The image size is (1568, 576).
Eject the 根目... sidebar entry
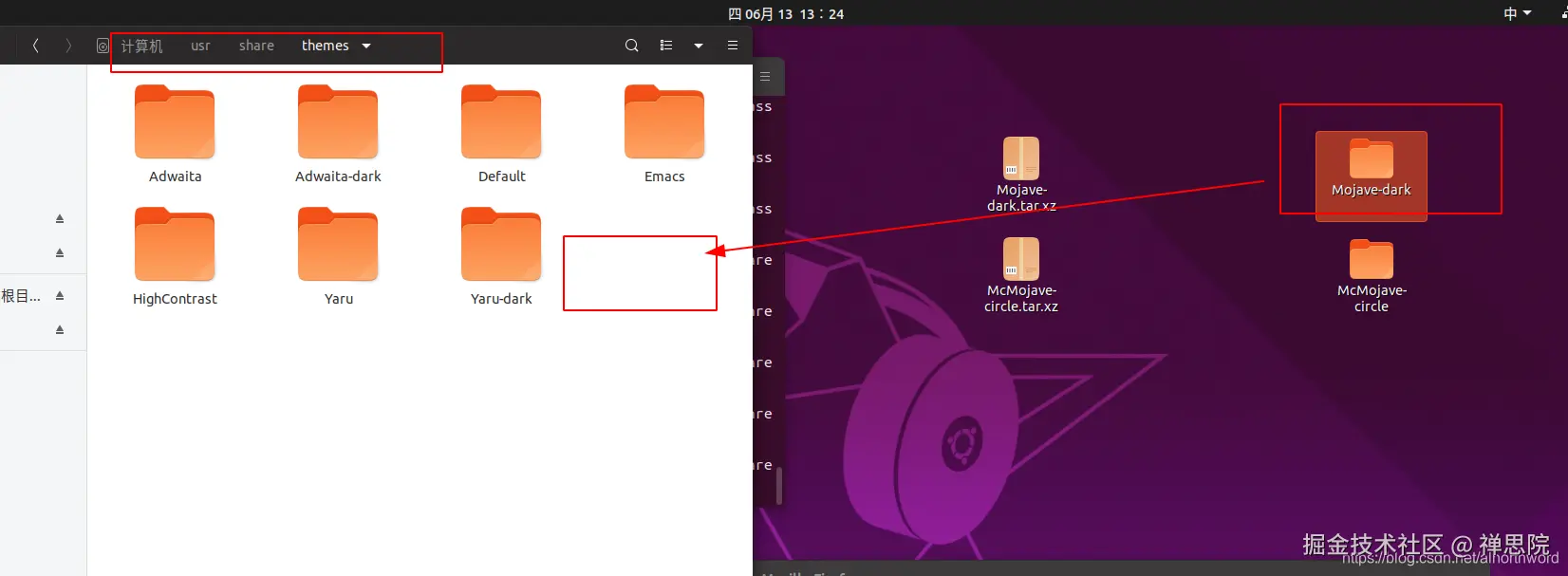point(60,295)
